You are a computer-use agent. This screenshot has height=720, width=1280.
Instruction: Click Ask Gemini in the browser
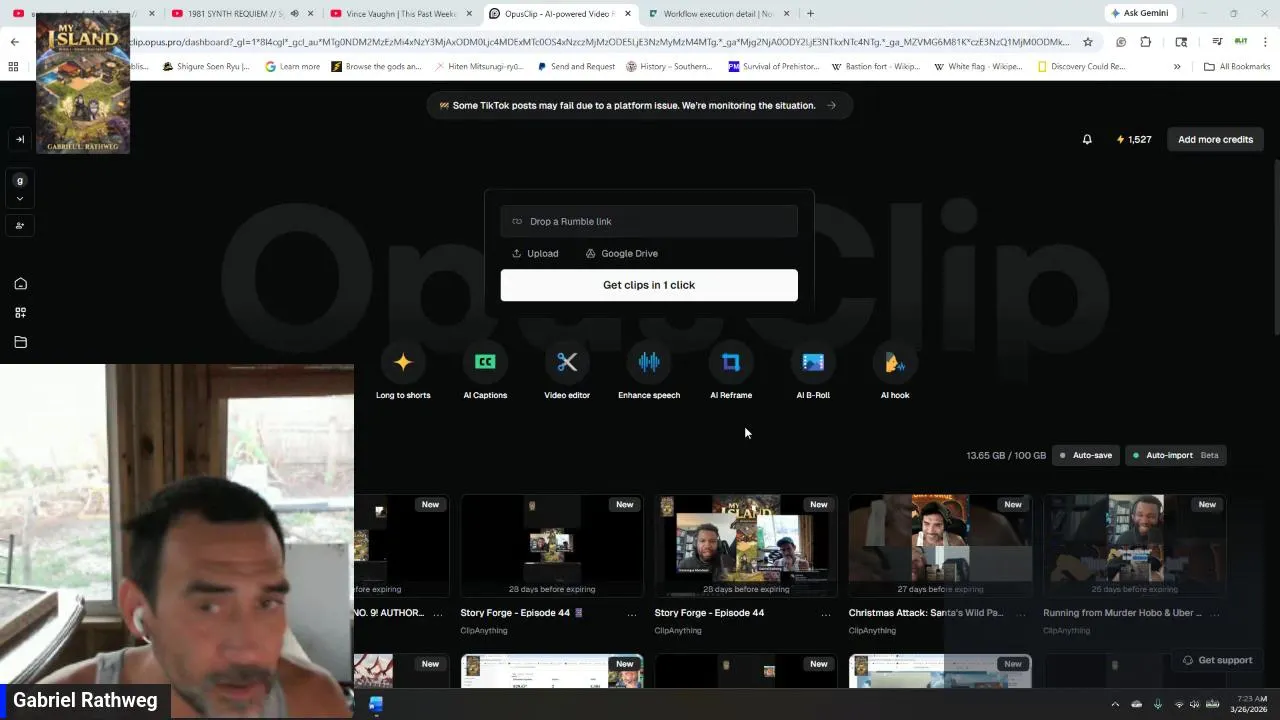[1138, 14]
